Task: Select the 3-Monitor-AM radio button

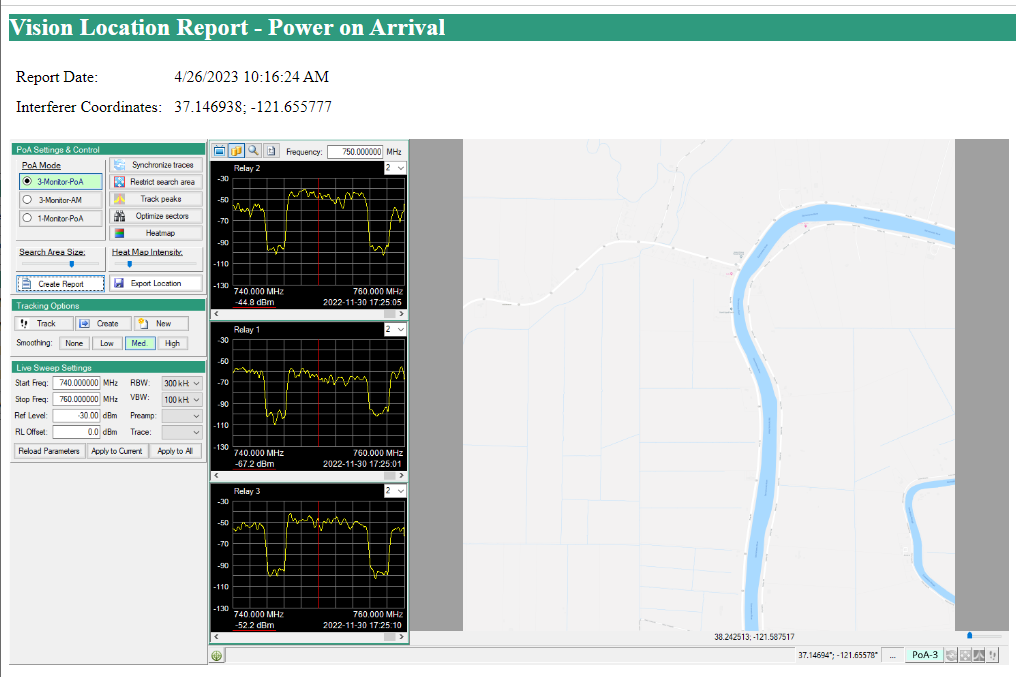Action: pos(28,199)
